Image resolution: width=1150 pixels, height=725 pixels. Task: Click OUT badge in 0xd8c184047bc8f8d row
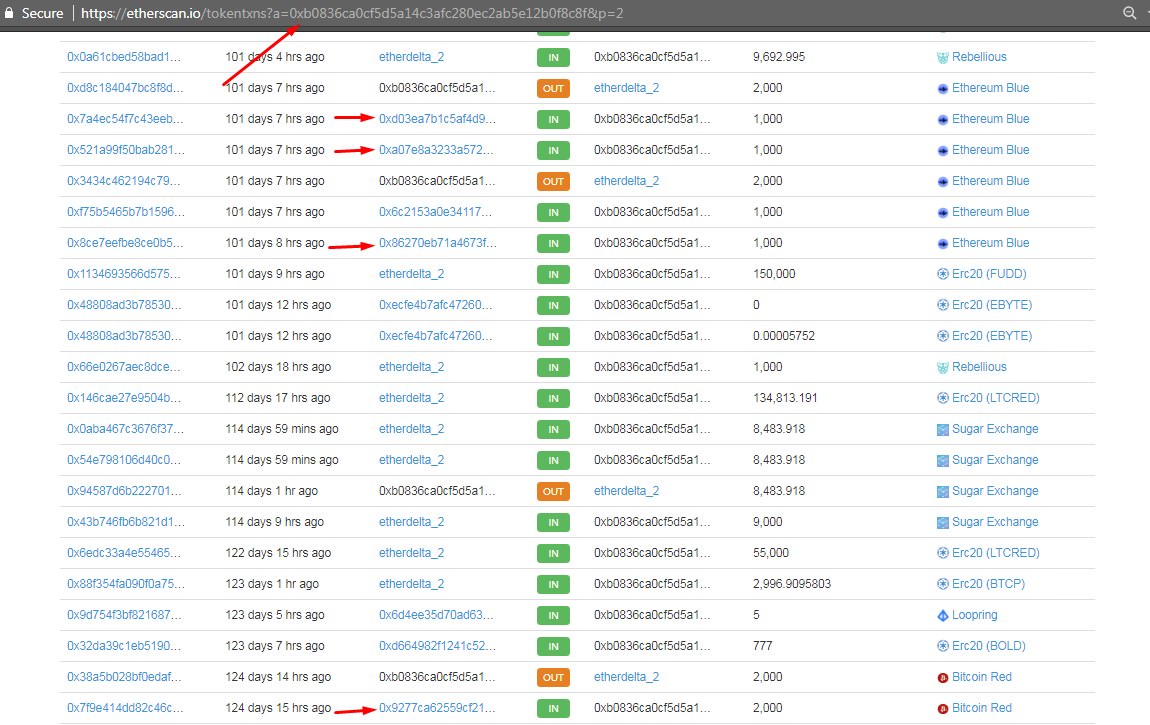pos(553,89)
